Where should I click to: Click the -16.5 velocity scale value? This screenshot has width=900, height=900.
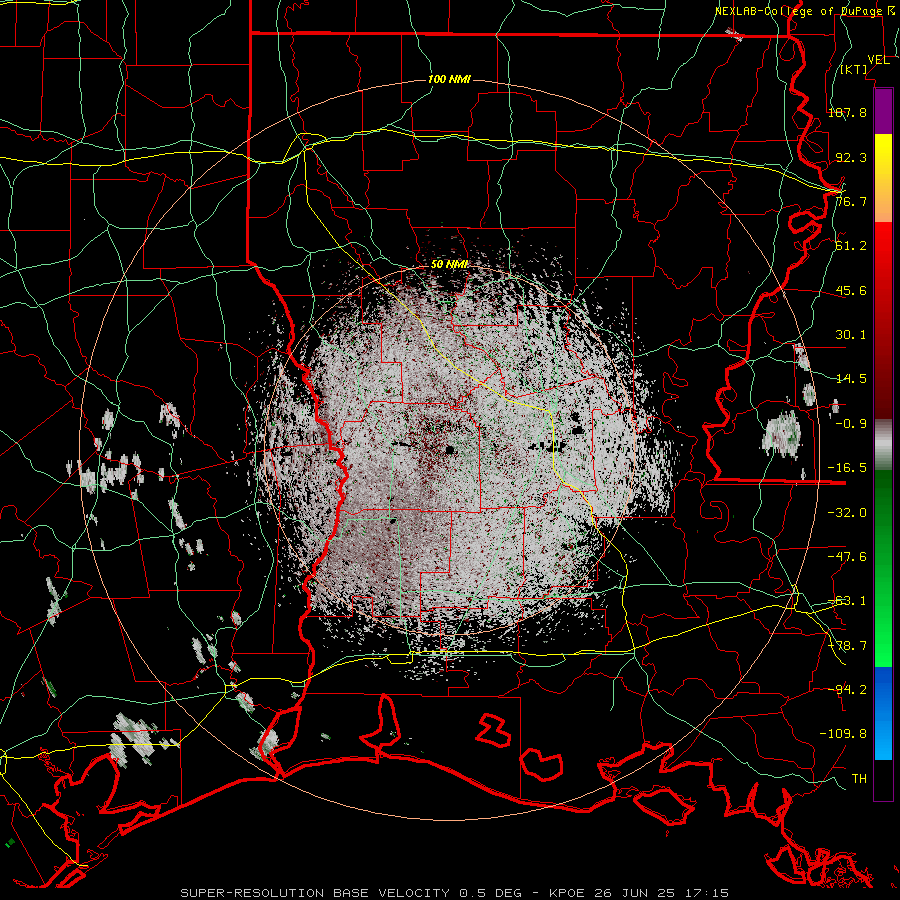click(x=847, y=468)
